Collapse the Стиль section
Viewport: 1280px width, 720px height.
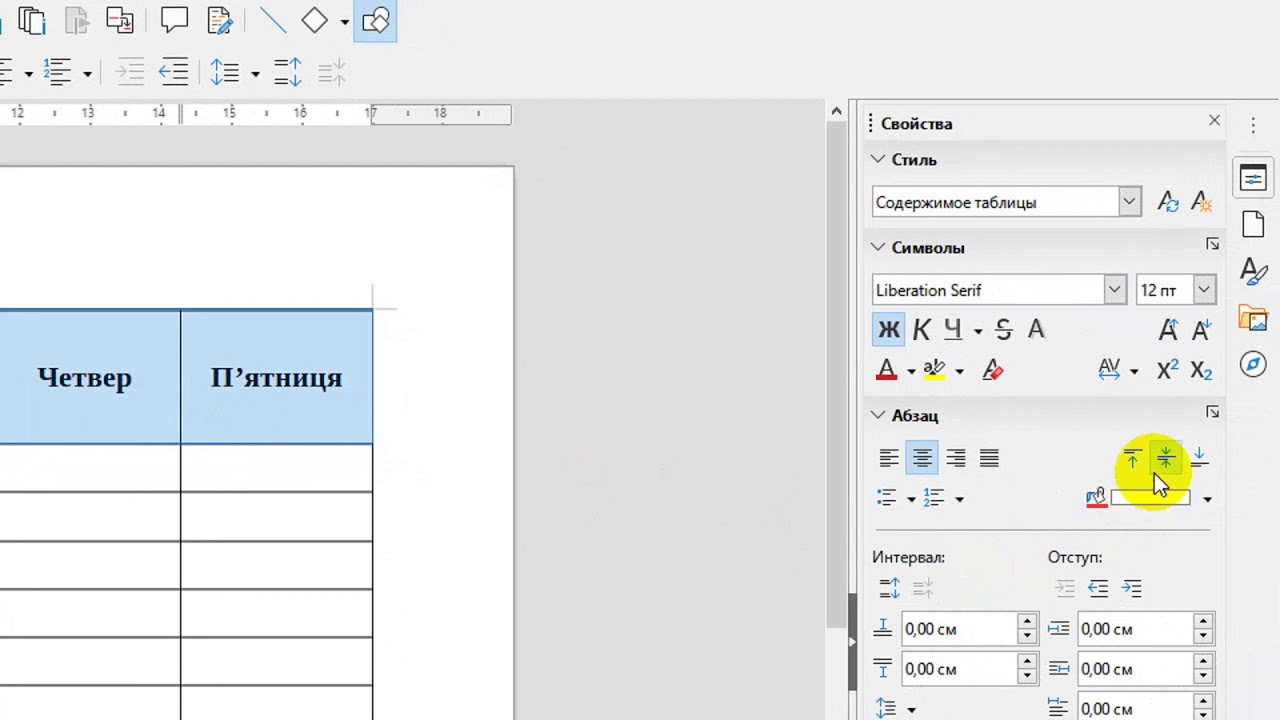pos(878,159)
